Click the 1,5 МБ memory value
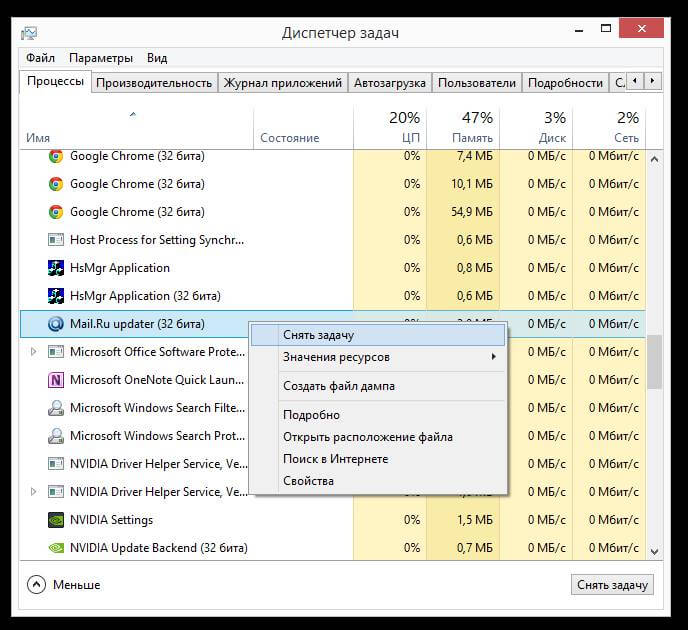 tap(474, 520)
